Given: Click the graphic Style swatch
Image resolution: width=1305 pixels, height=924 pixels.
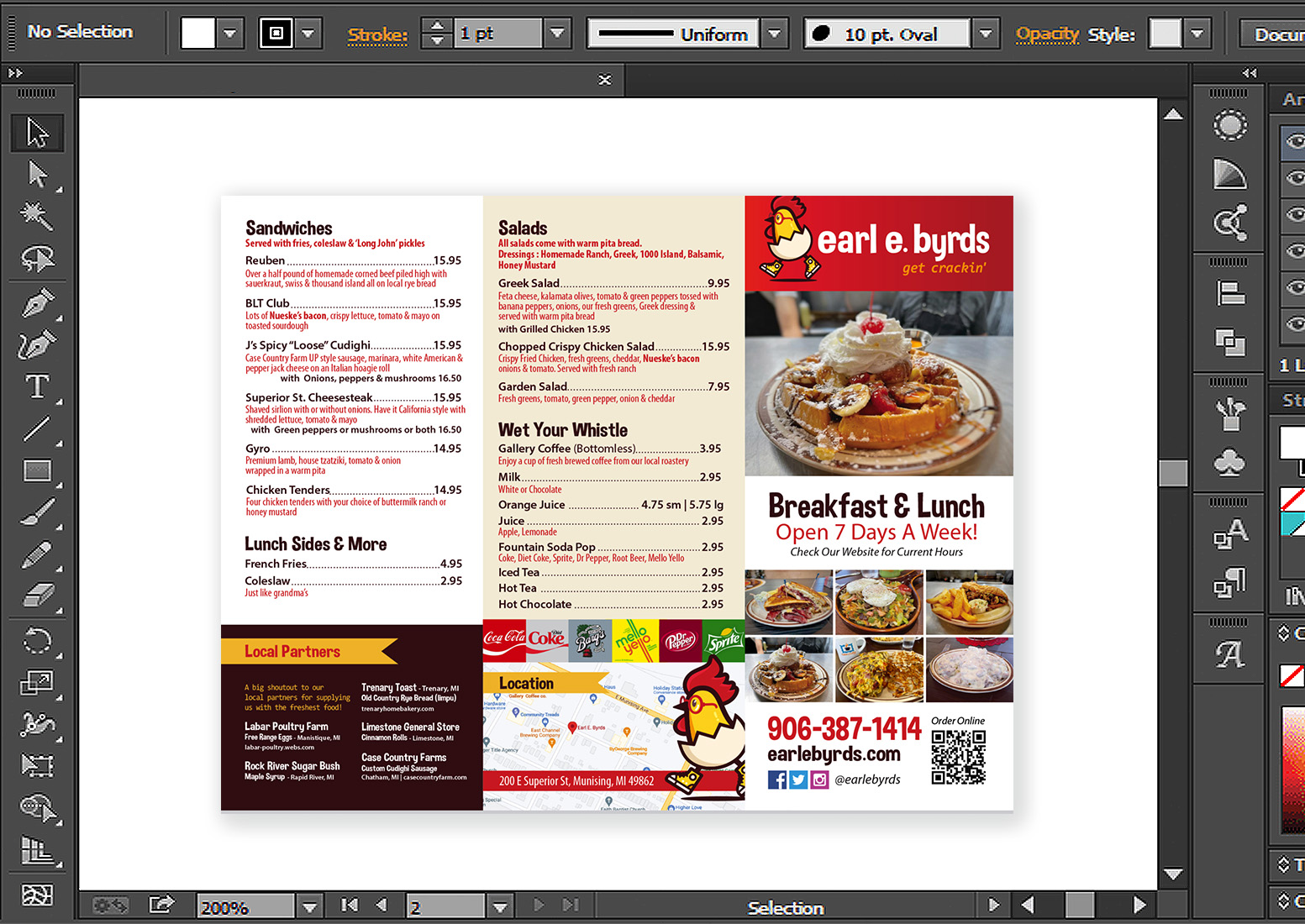Looking at the screenshot, I should click(1166, 34).
